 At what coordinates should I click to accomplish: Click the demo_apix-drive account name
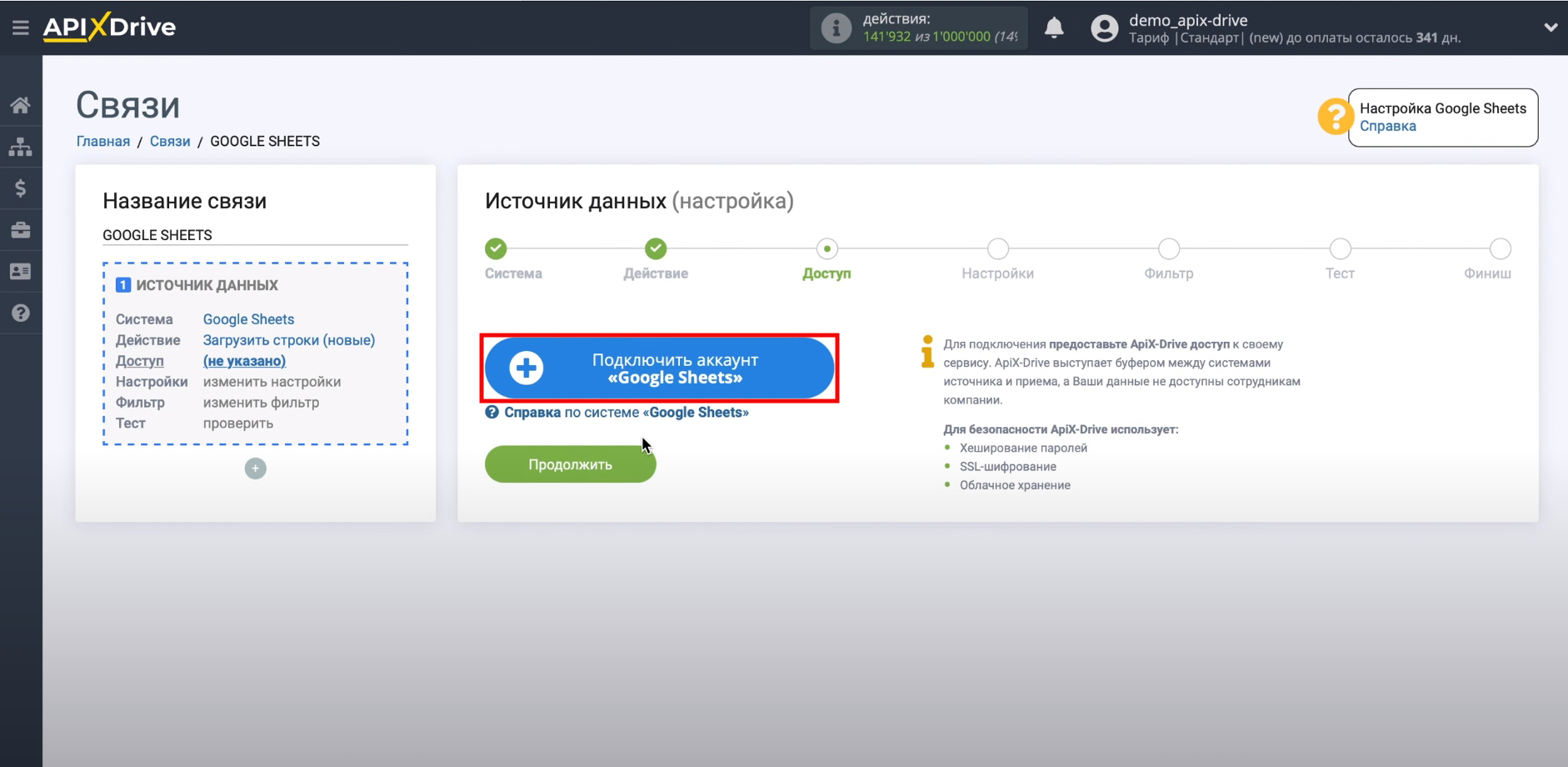(x=1188, y=20)
